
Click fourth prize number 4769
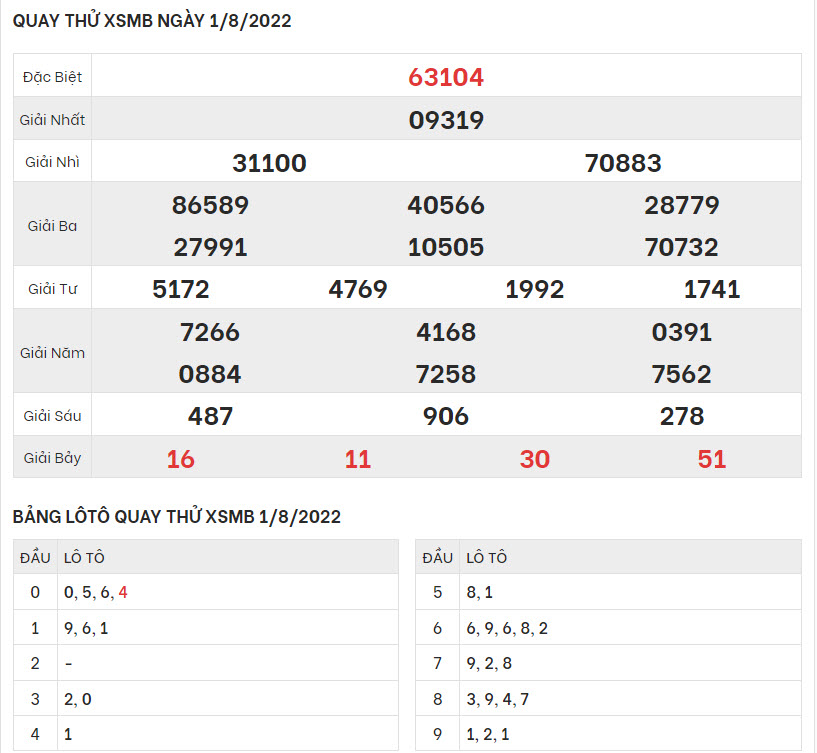click(358, 290)
